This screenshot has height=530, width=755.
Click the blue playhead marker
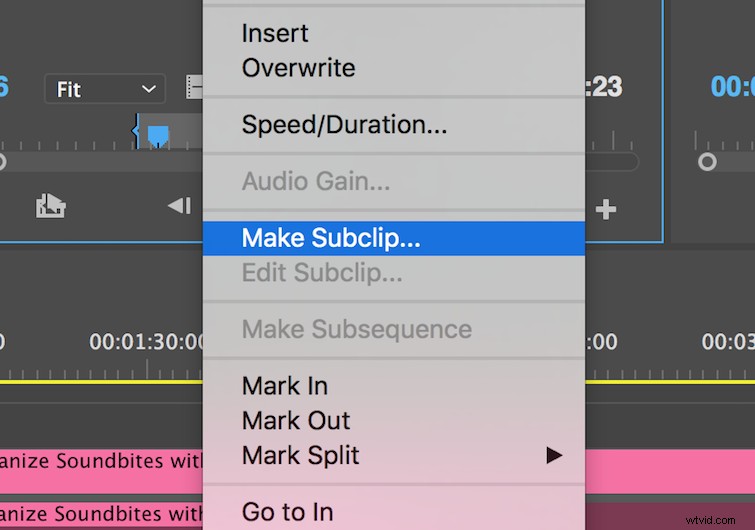(158, 136)
